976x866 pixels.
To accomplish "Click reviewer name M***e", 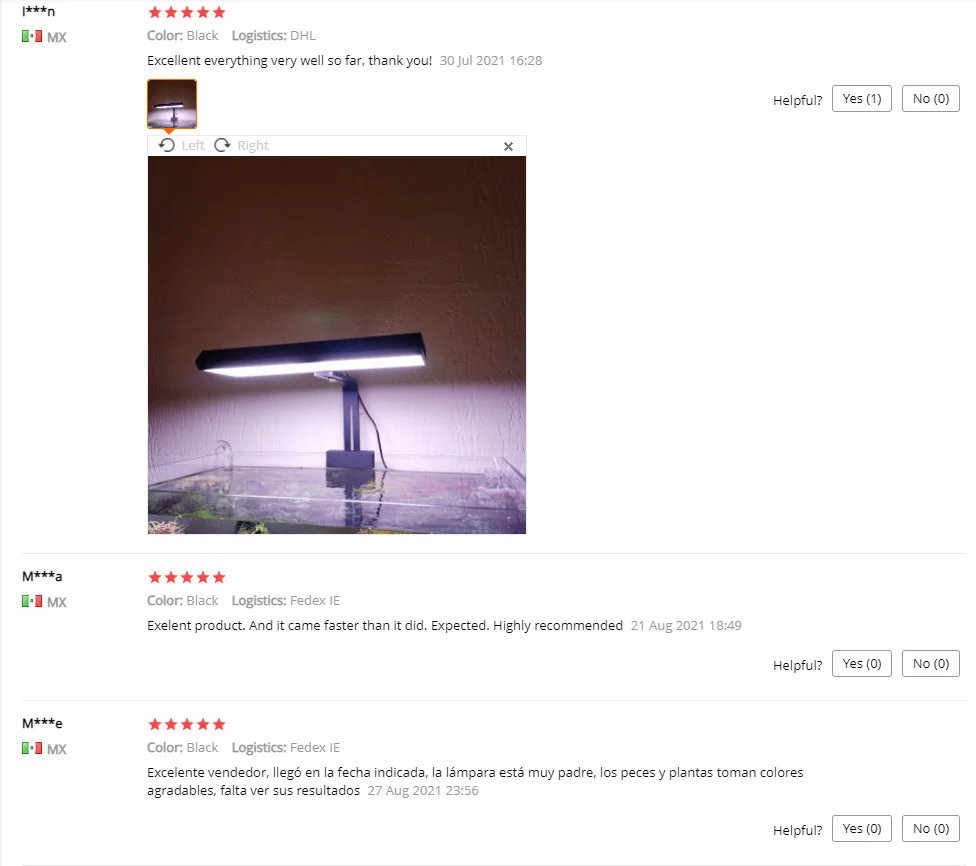I will [x=42, y=723].
